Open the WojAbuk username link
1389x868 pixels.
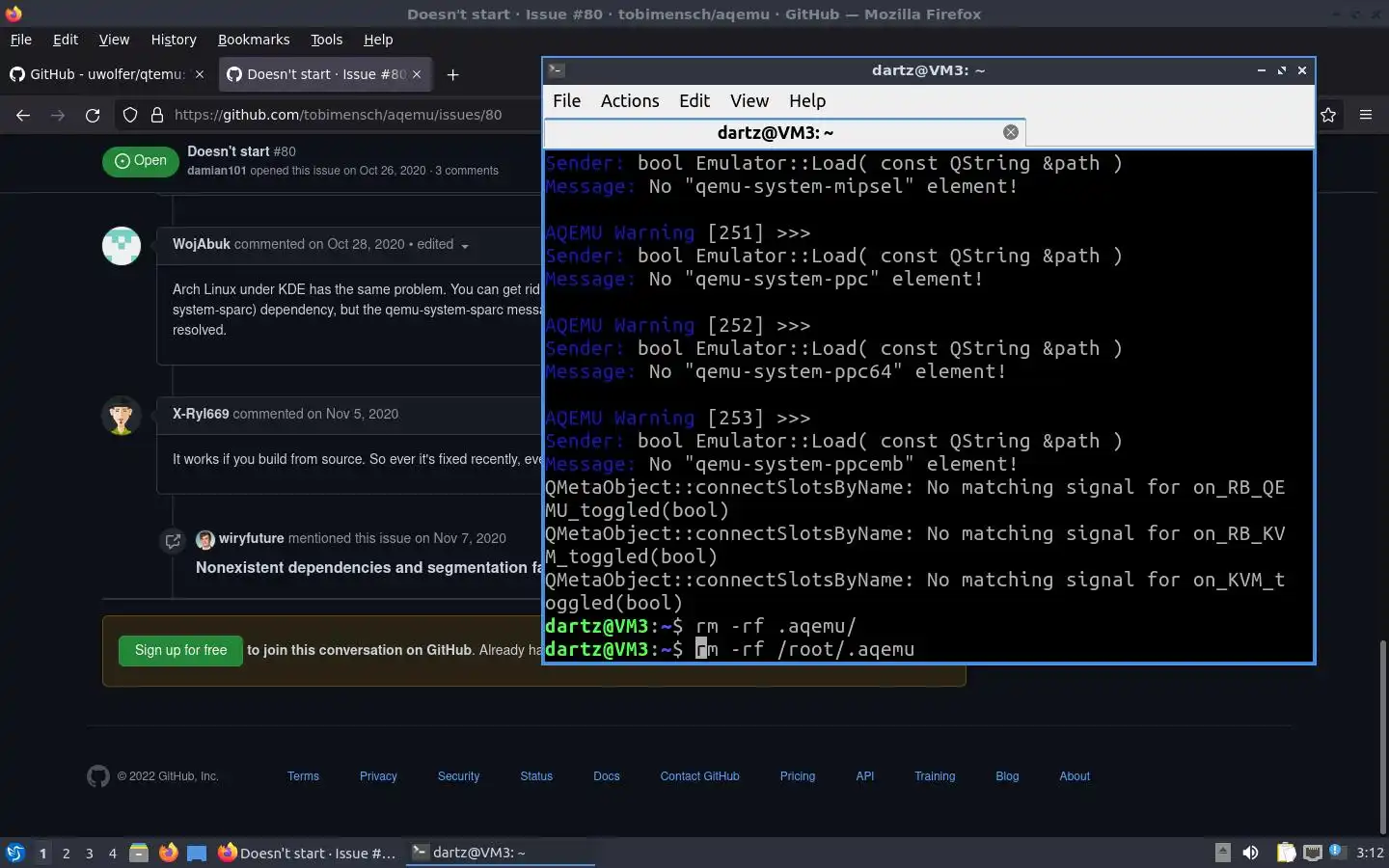tap(202, 244)
